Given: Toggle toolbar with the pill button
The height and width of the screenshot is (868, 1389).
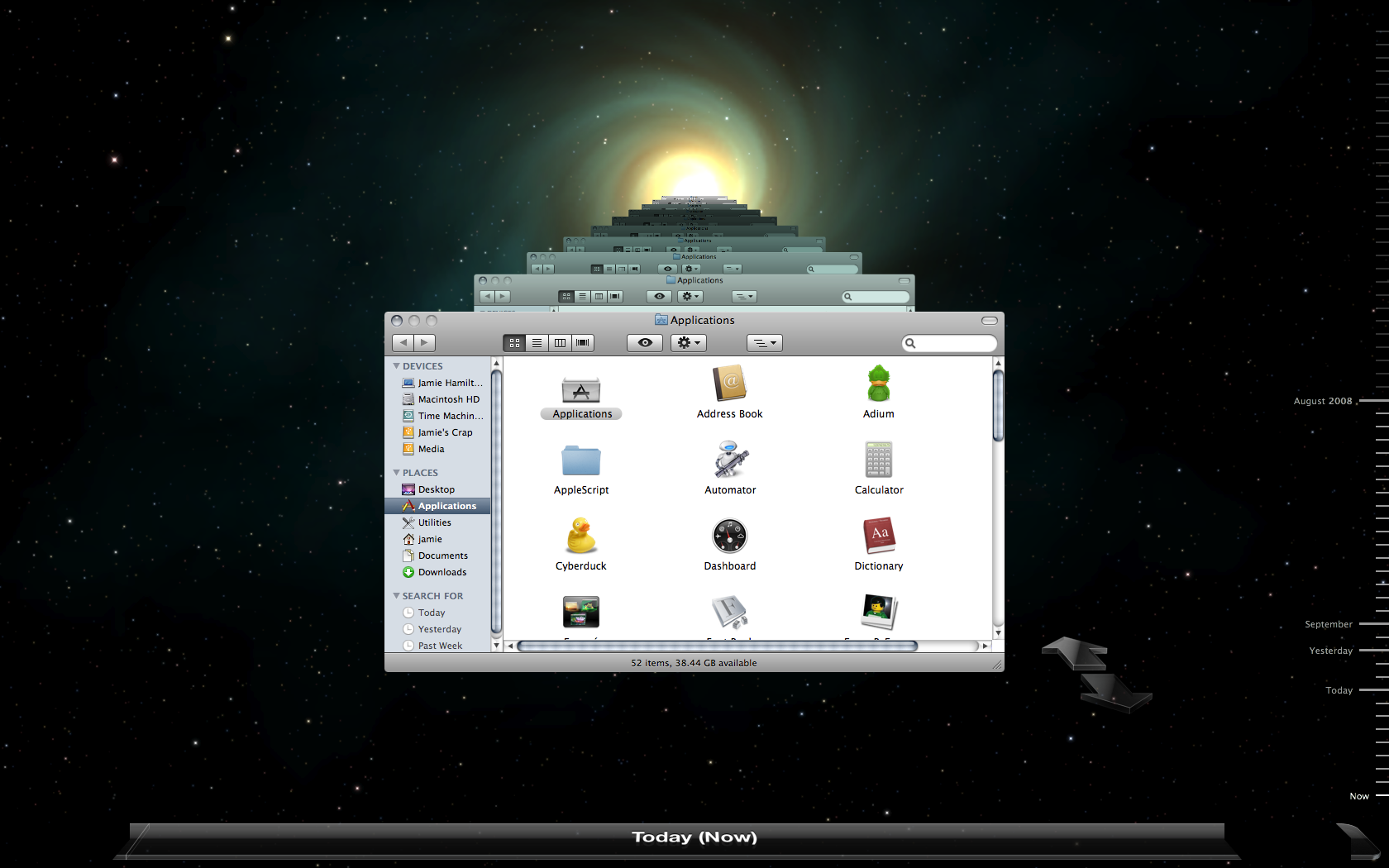Looking at the screenshot, I should [x=990, y=321].
